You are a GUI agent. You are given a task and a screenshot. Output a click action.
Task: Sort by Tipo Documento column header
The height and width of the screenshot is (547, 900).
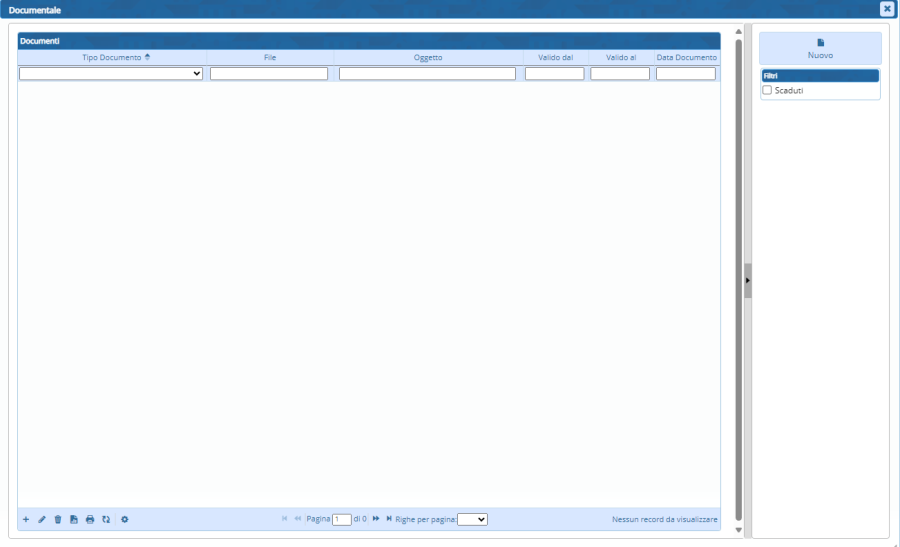[112, 57]
